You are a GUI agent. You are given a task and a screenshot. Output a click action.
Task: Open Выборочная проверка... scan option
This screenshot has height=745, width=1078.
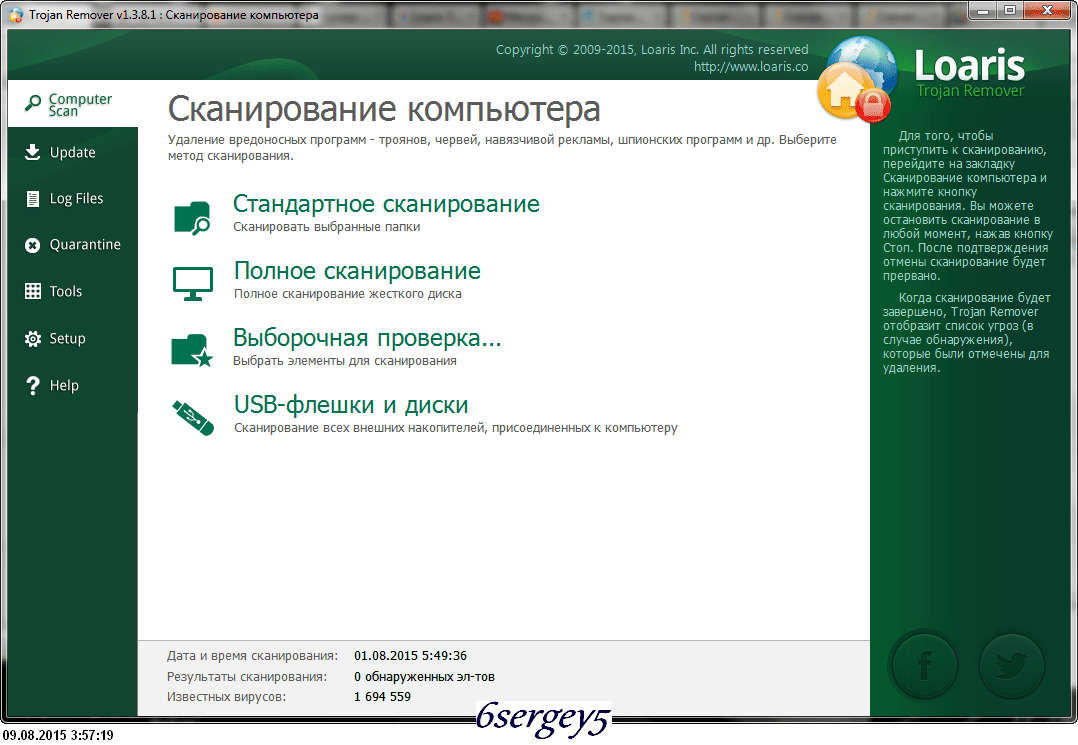click(x=367, y=337)
